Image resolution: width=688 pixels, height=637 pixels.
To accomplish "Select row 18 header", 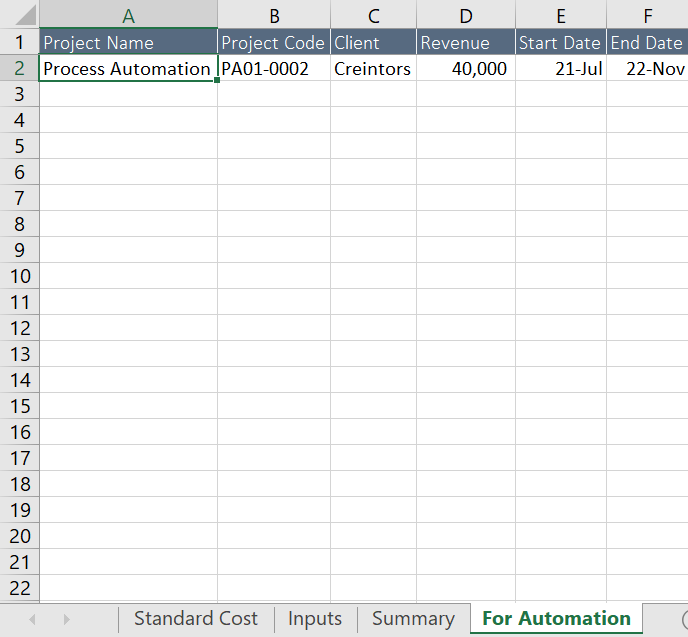I will coord(19,484).
